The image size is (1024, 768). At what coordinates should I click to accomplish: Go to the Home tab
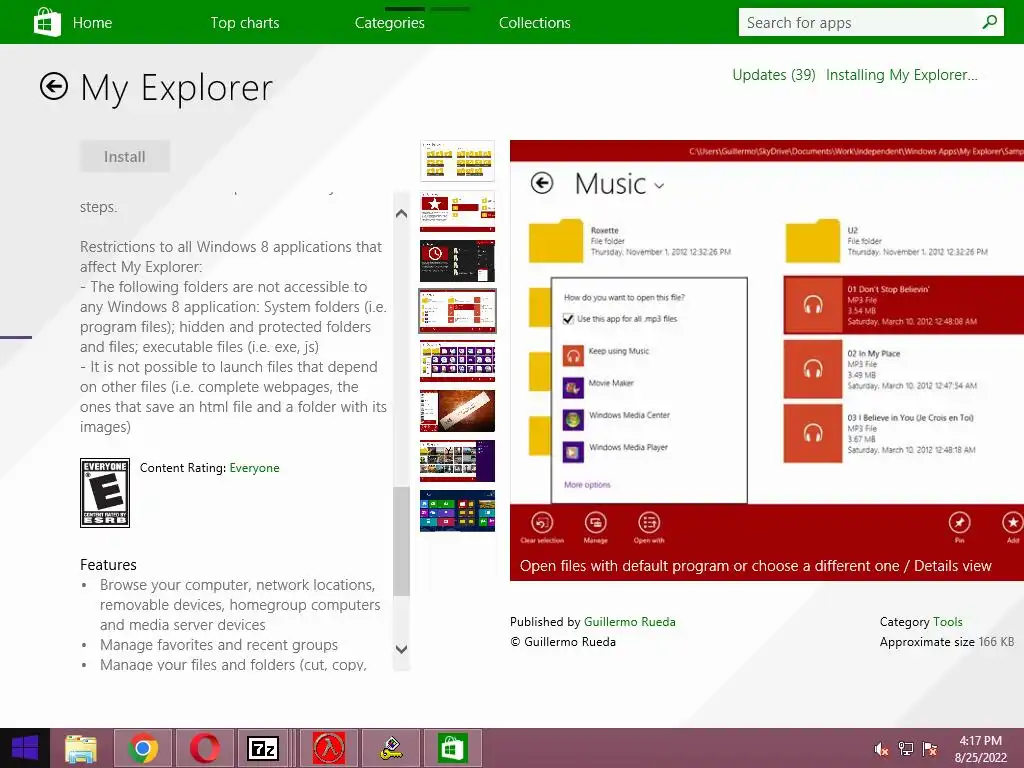[92, 23]
